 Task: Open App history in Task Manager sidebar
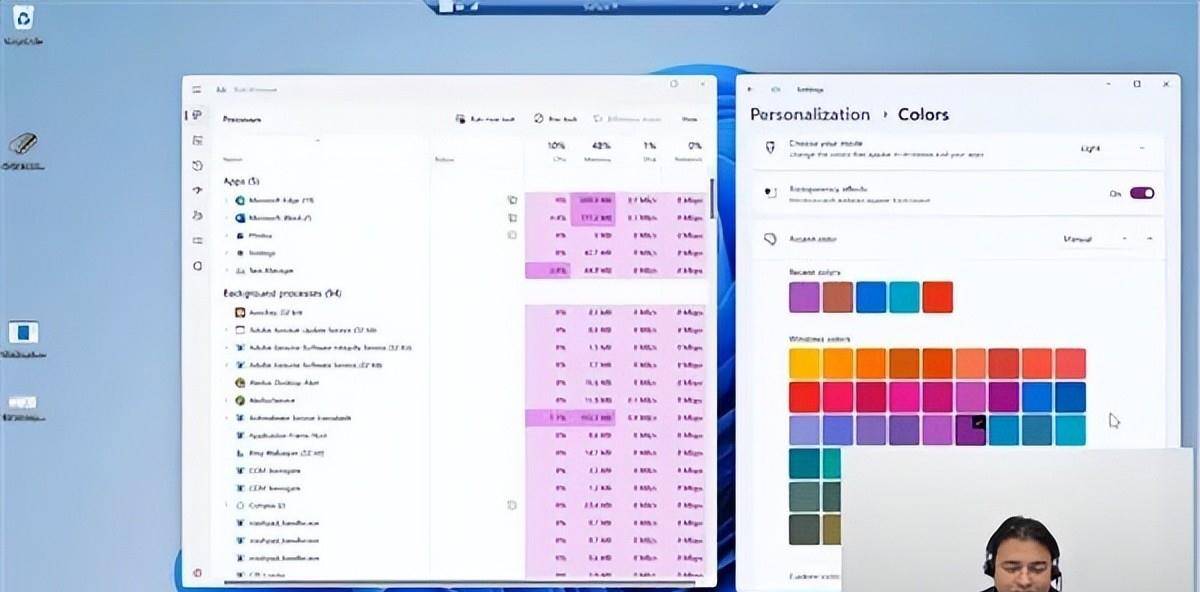point(197,166)
